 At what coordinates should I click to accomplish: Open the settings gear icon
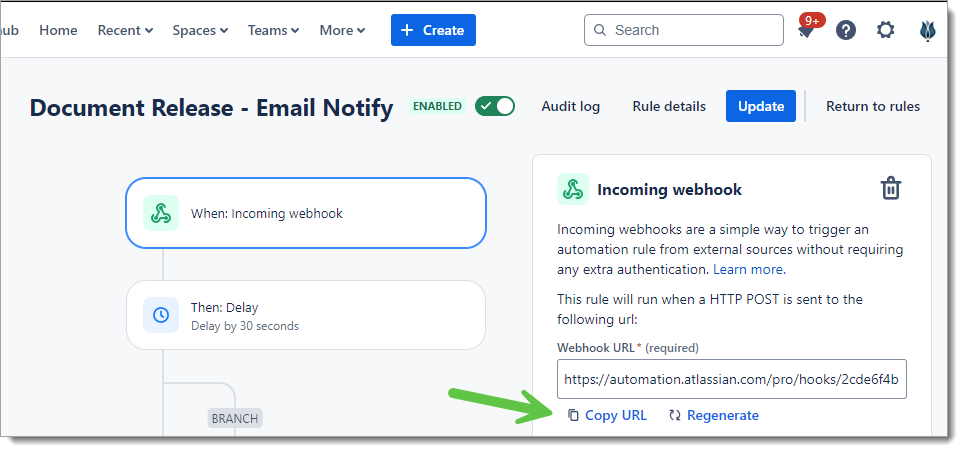[x=886, y=30]
